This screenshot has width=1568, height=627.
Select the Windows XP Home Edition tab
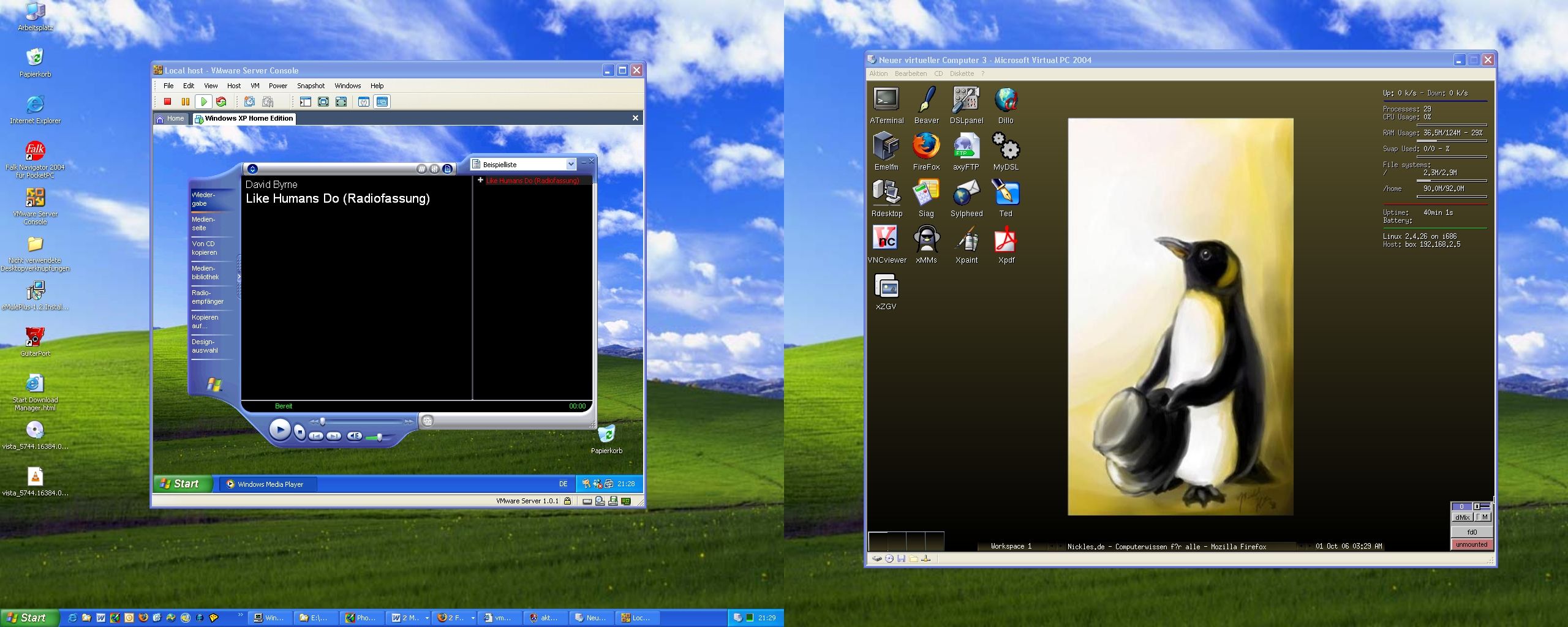[244, 119]
